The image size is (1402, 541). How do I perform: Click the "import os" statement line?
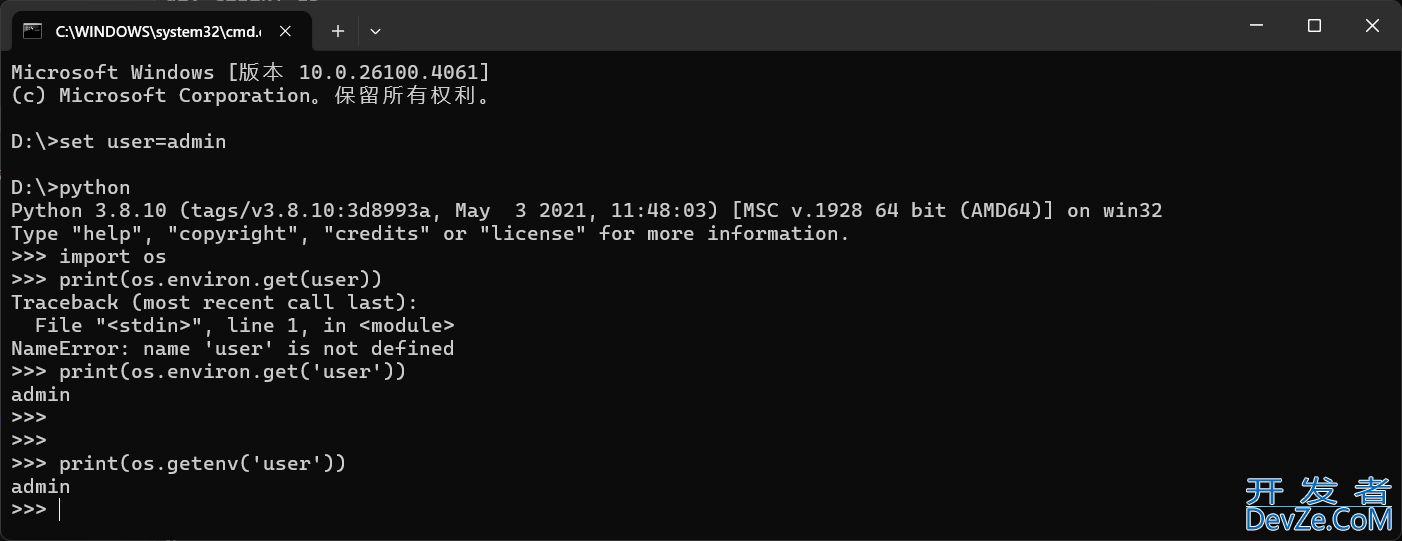coord(112,257)
